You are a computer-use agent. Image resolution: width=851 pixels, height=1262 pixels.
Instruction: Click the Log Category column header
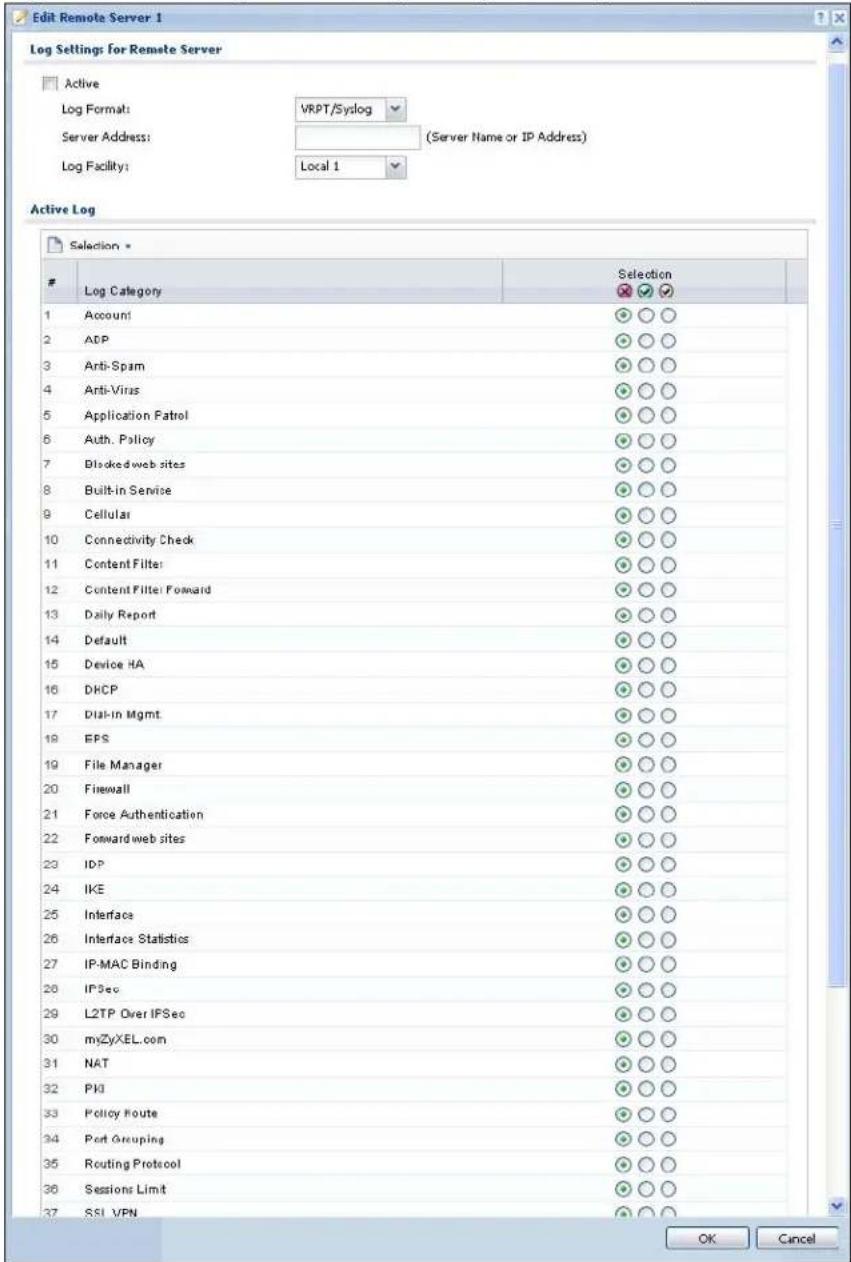(x=290, y=281)
